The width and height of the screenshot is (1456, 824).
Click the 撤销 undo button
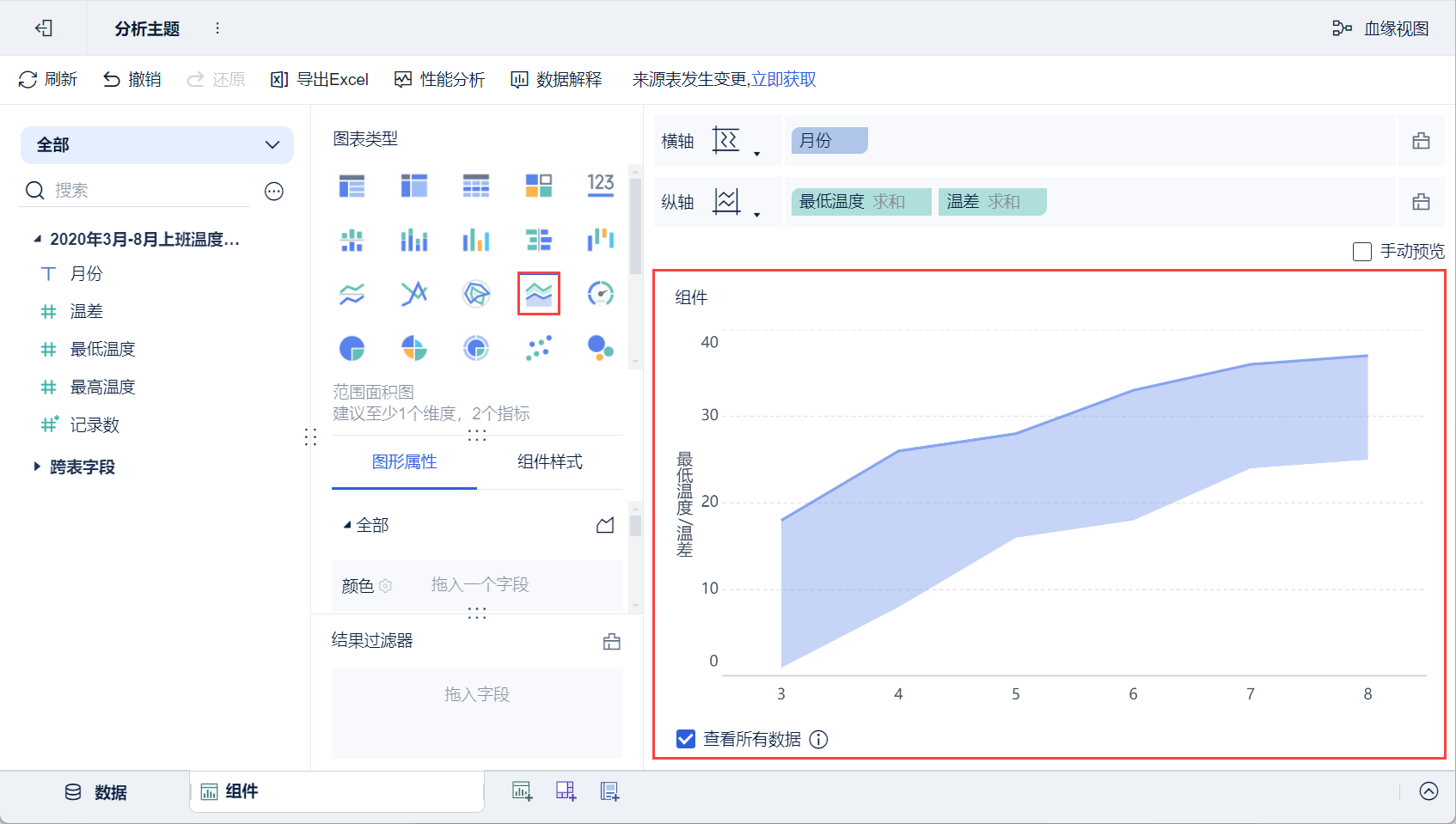(x=132, y=79)
